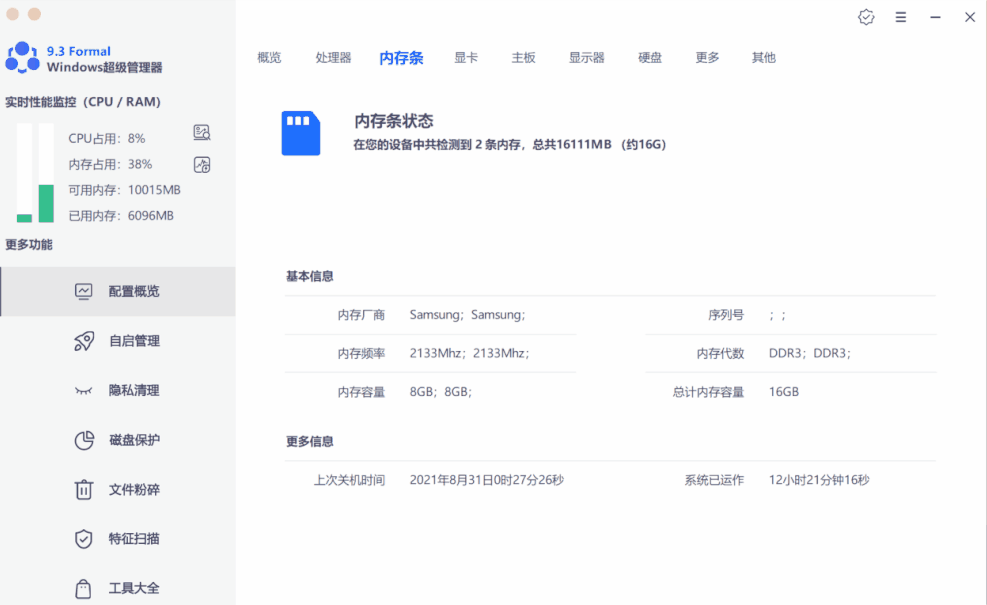Open 隐私清理 in the sidebar
Viewport: 987px width, 605px height.
[x=118, y=390]
